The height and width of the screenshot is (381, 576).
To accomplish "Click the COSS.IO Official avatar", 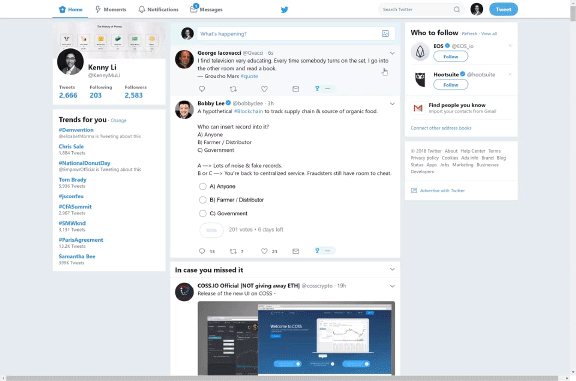I will pos(184,292).
